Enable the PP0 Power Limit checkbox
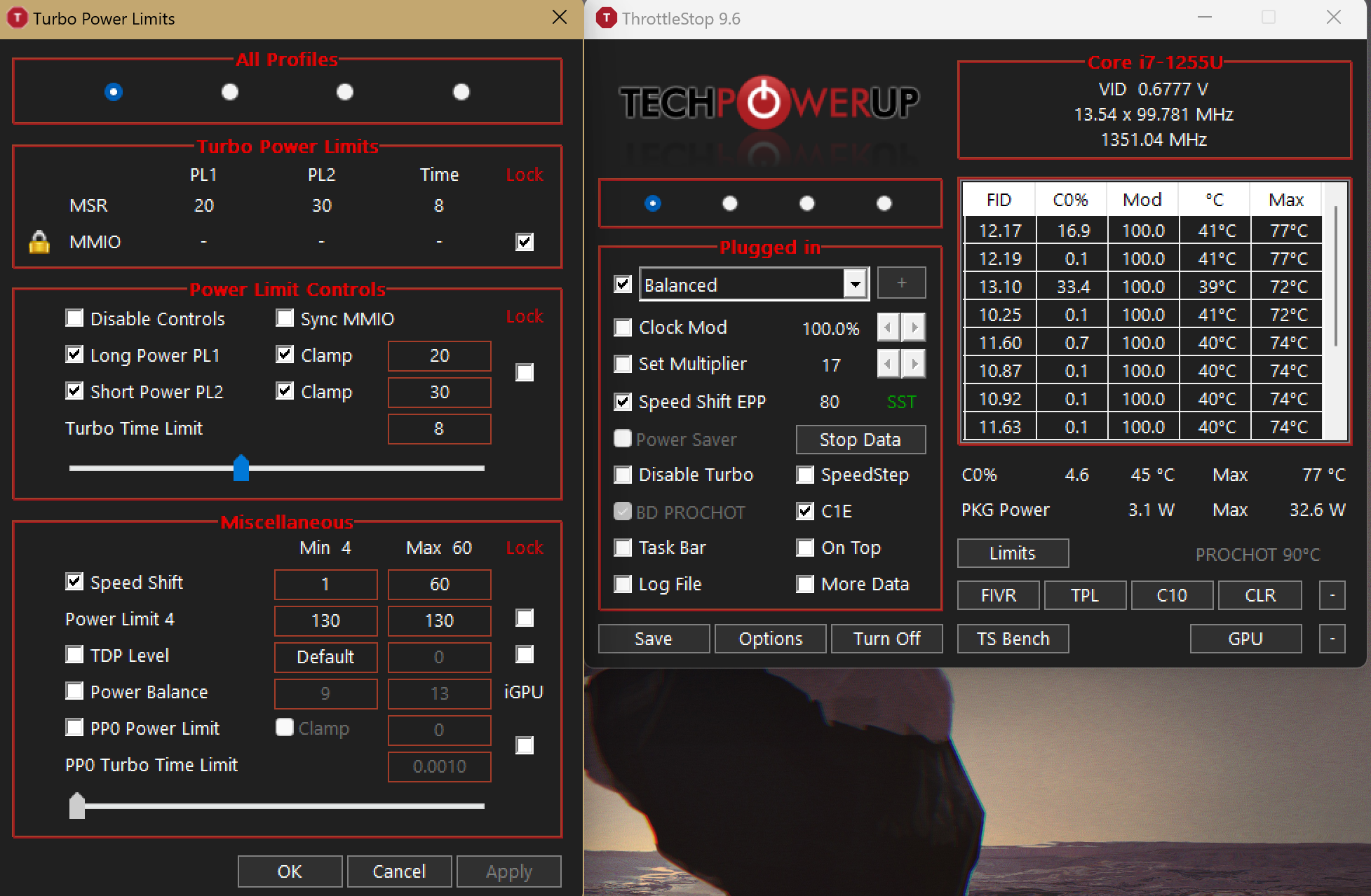 74,728
